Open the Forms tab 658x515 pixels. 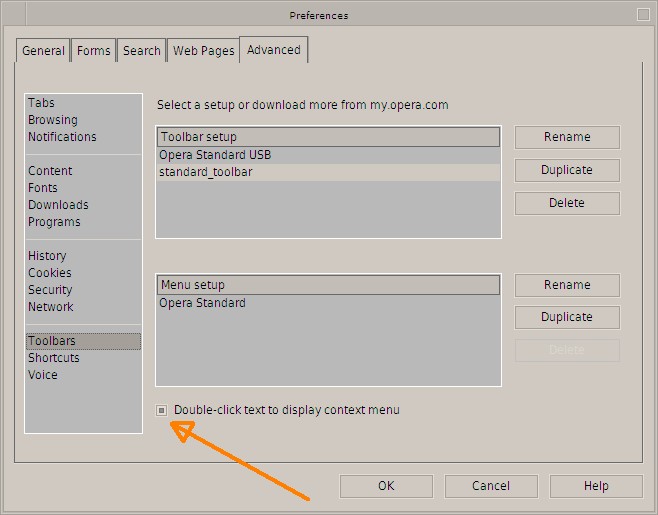[94, 50]
